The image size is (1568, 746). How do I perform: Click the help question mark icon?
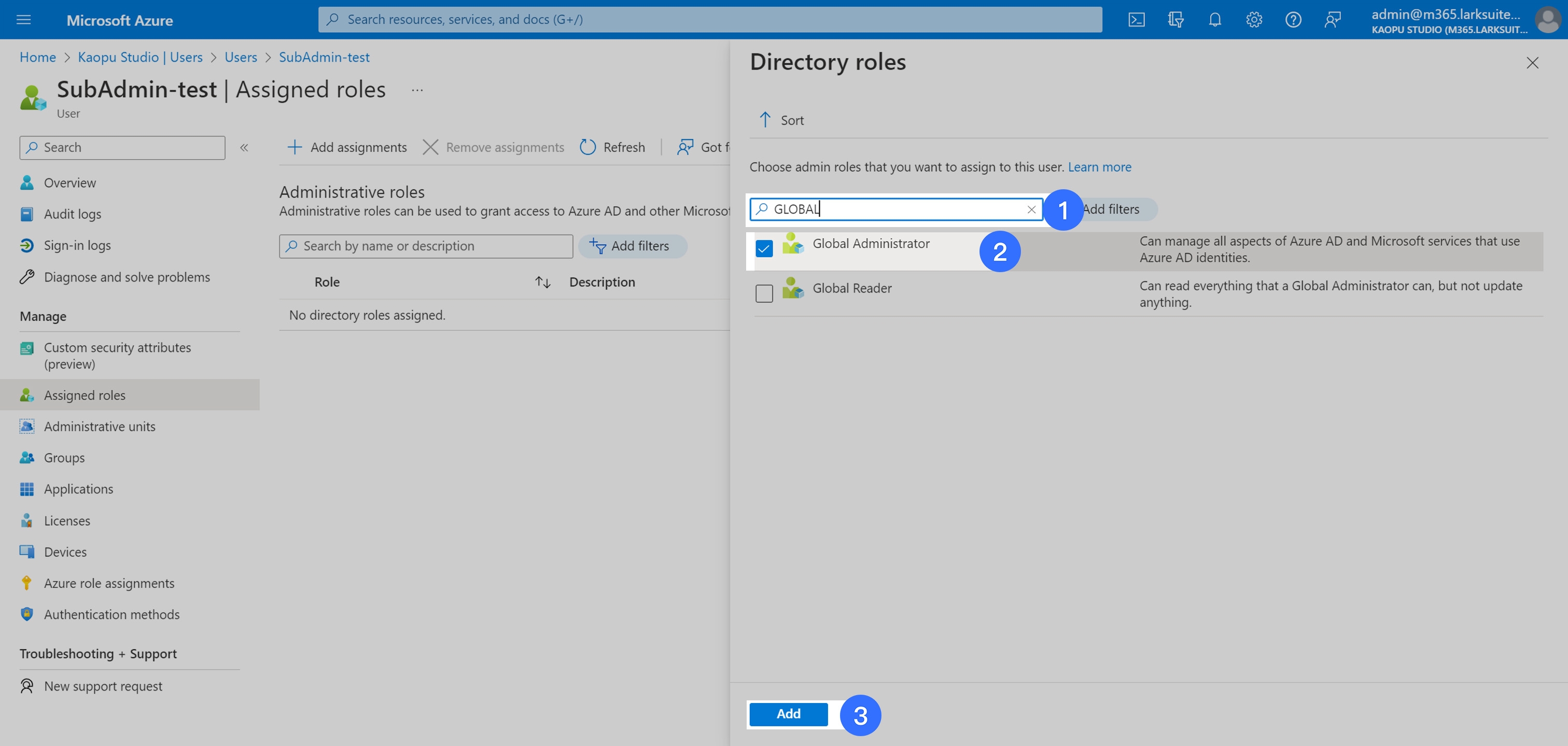tap(1293, 20)
